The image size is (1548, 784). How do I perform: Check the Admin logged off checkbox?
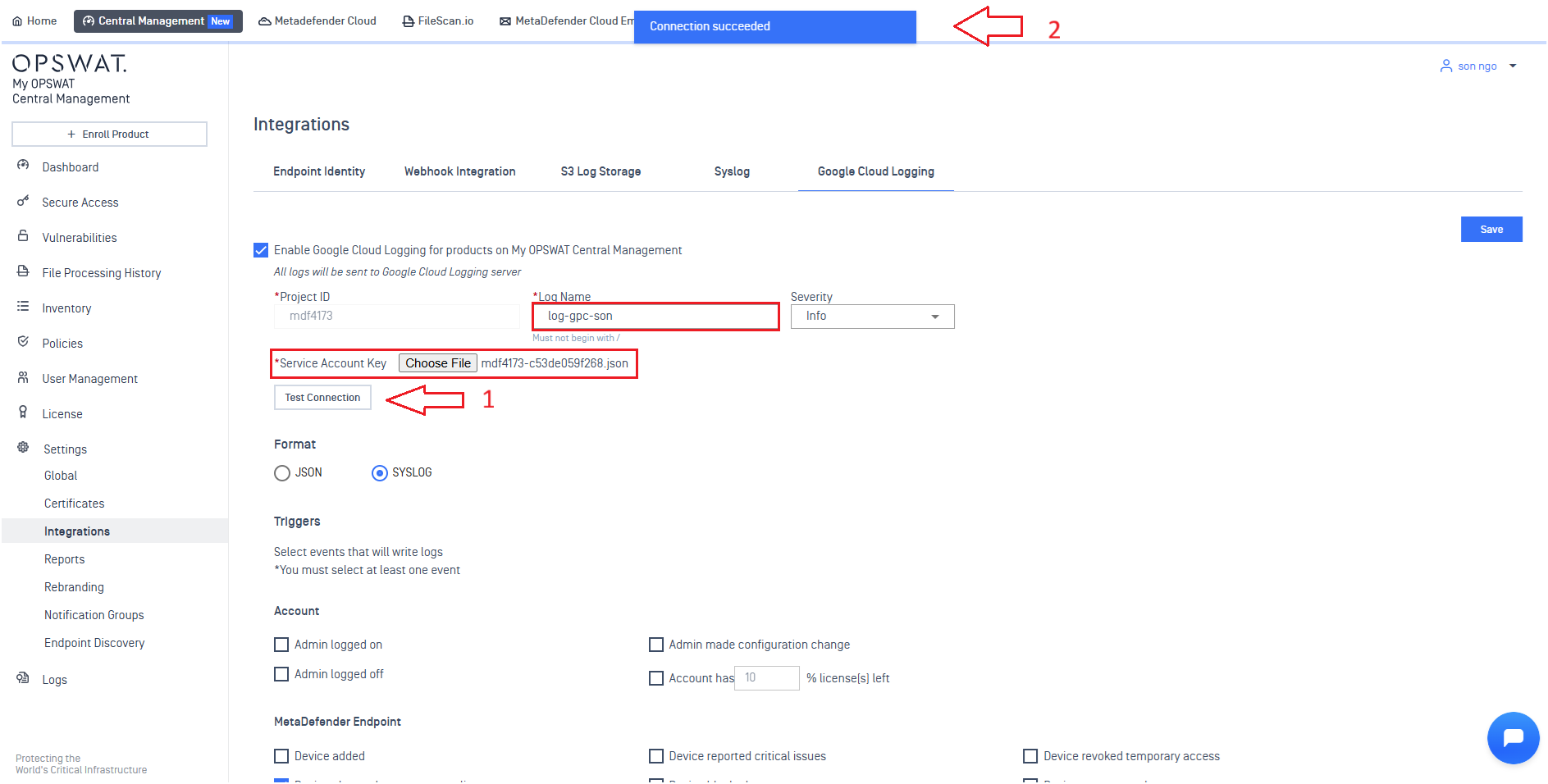pyautogui.click(x=281, y=674)
